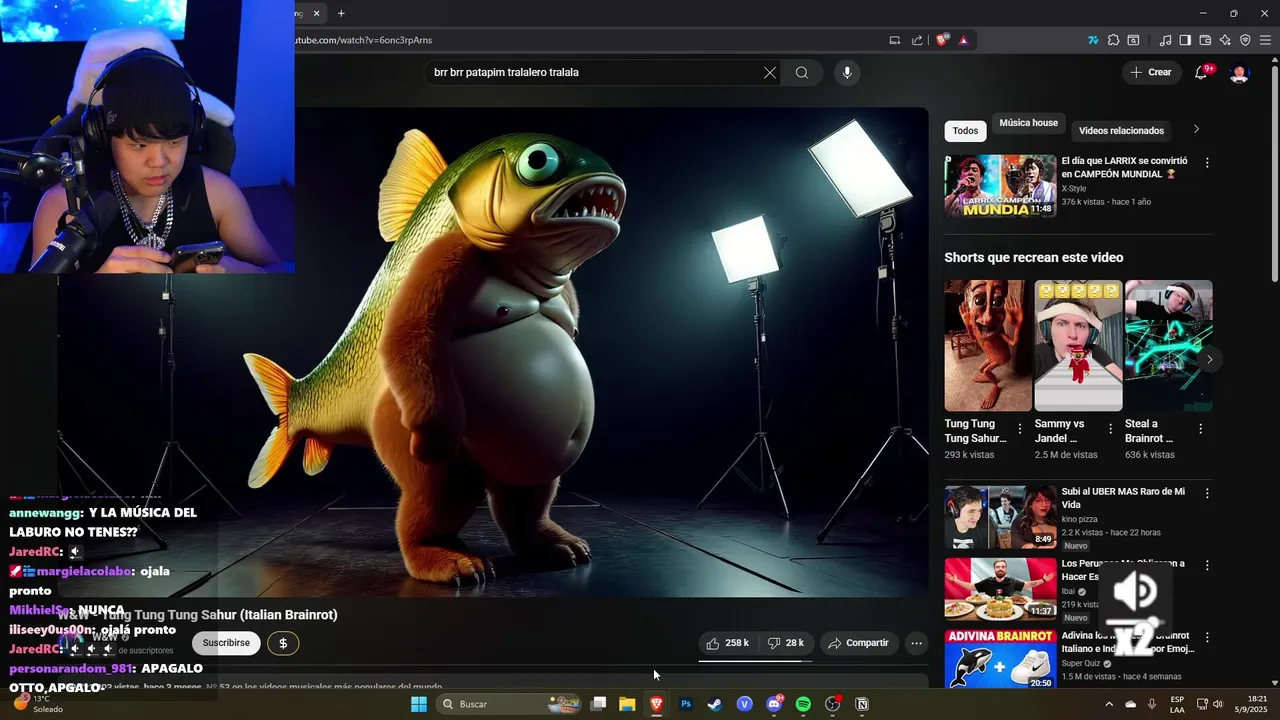The height and width of the screenshot is (720, 1280).
Task: Open the Brave playlist music note icon
Action: (1165, 40)
